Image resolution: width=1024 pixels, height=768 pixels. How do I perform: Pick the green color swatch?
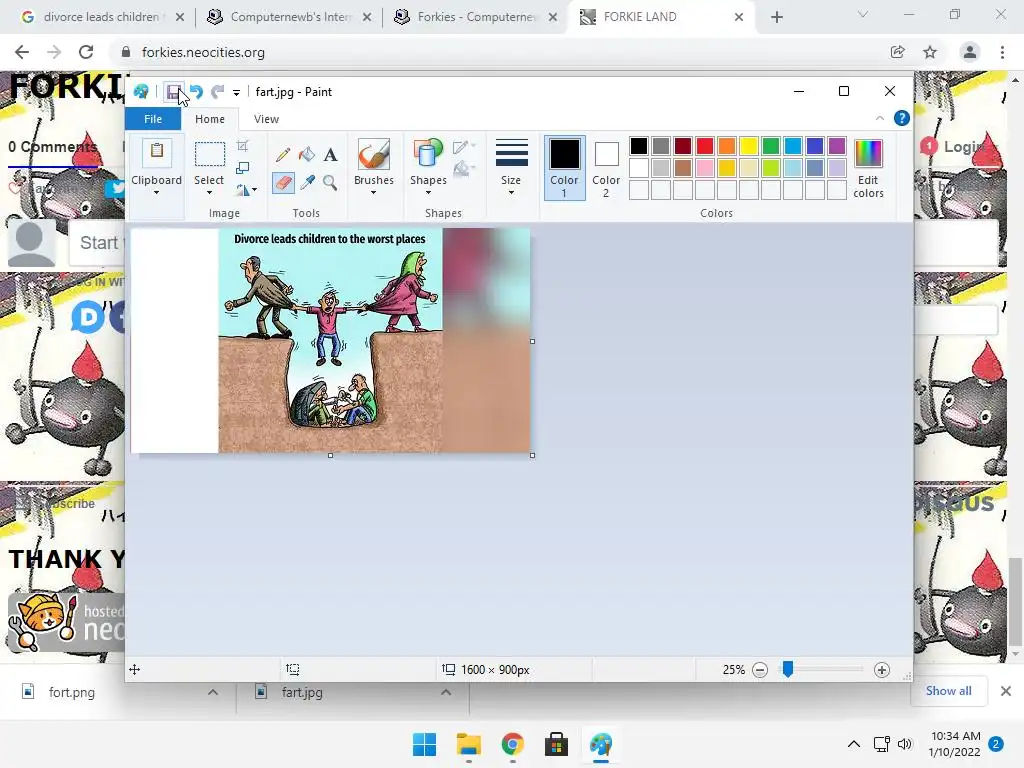tap(771, 146)
